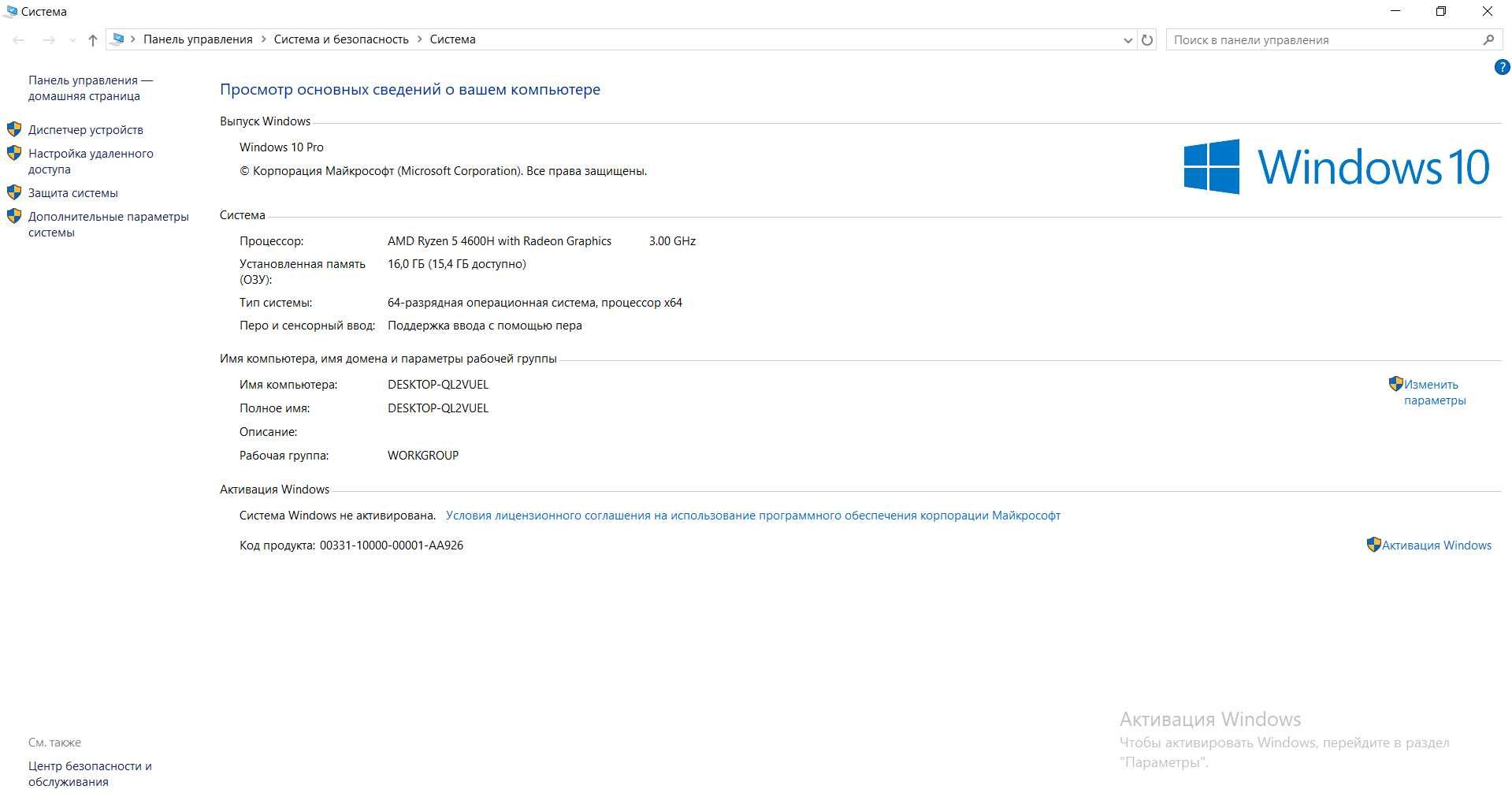Open the license agreement terms link
1512x808 pixels.
point(752,516)
